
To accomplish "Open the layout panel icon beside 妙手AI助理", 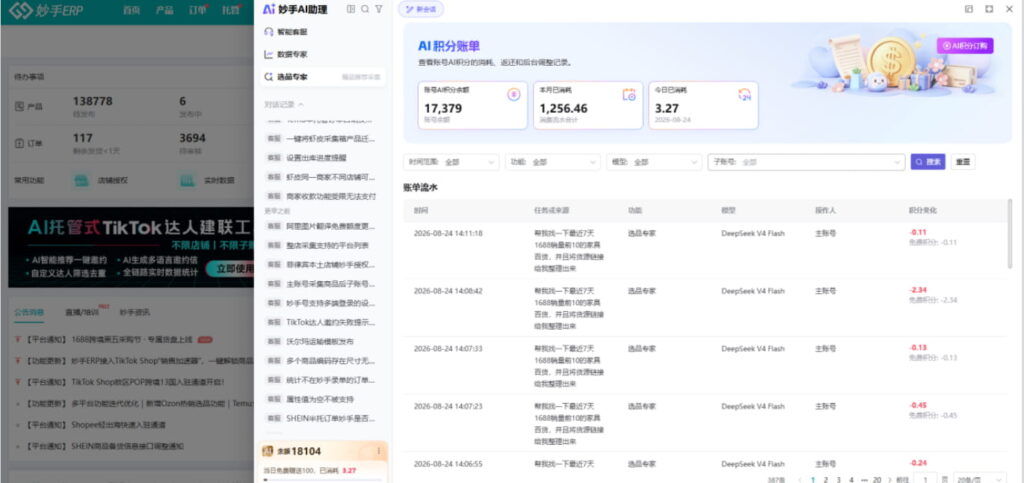I will click(x=351, y=9).
